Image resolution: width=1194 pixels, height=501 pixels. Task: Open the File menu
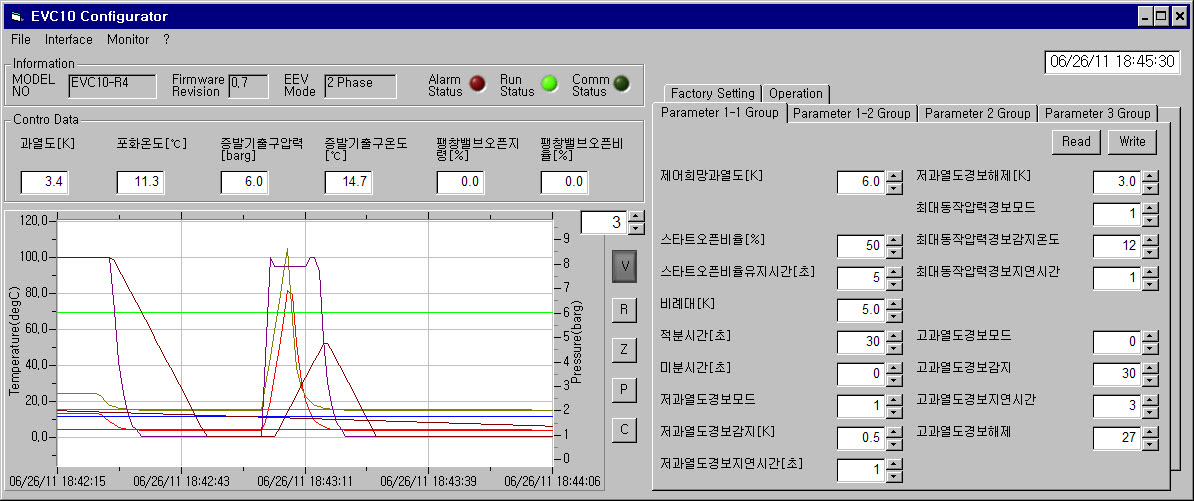pos(21,39)
